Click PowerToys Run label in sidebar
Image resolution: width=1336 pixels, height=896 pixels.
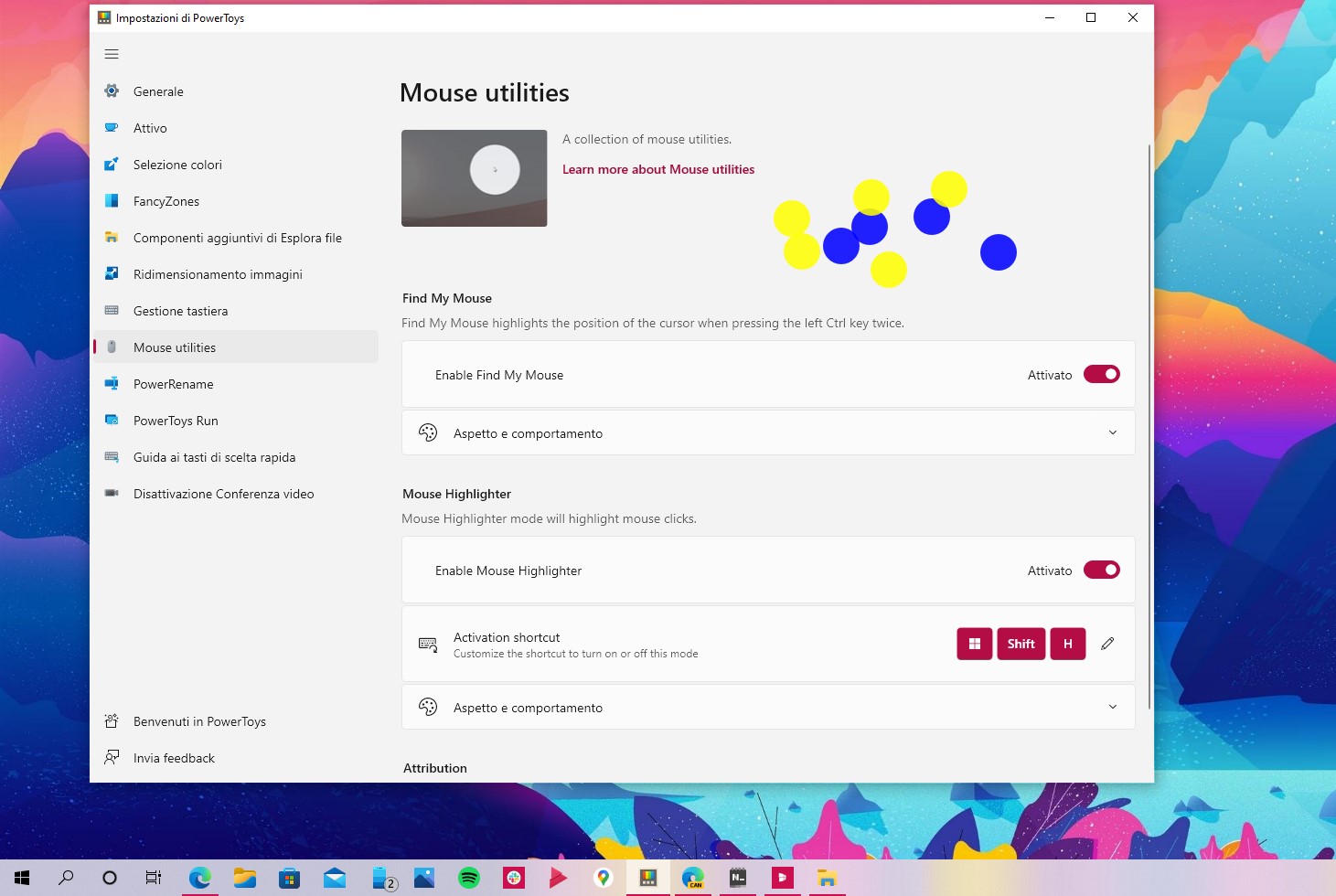click(176, 421)
